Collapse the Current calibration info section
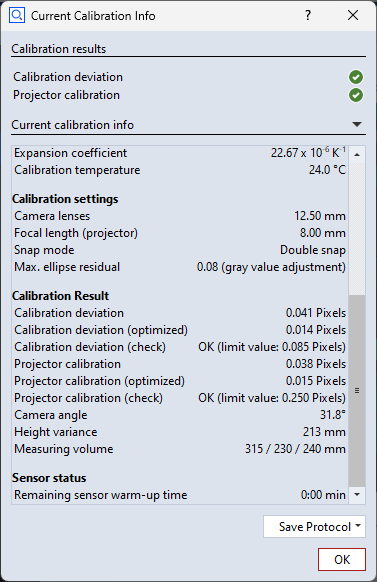Viewport: 377px width, 582px height. tap(357, 125)
